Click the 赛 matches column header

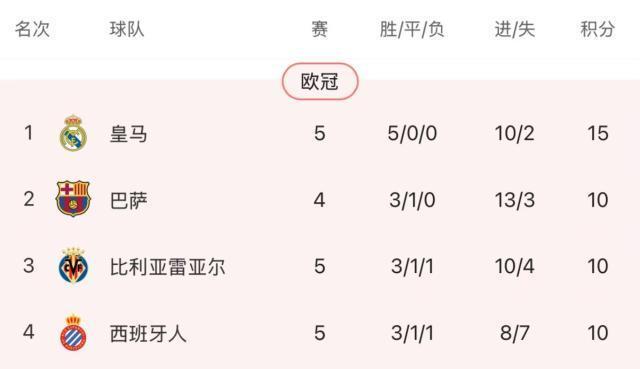pos(320,29)
